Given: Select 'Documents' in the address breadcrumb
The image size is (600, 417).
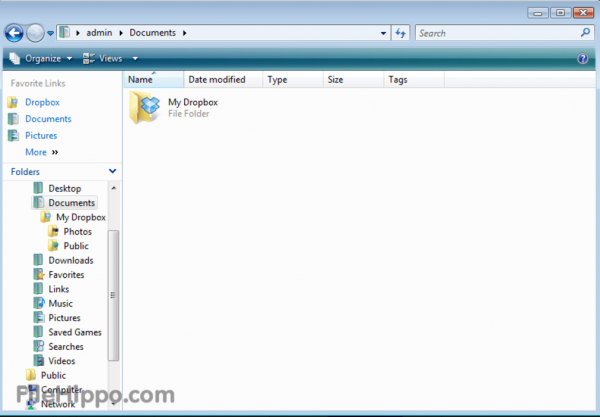Looking at the screenshot, I should [x=152, y=33].
